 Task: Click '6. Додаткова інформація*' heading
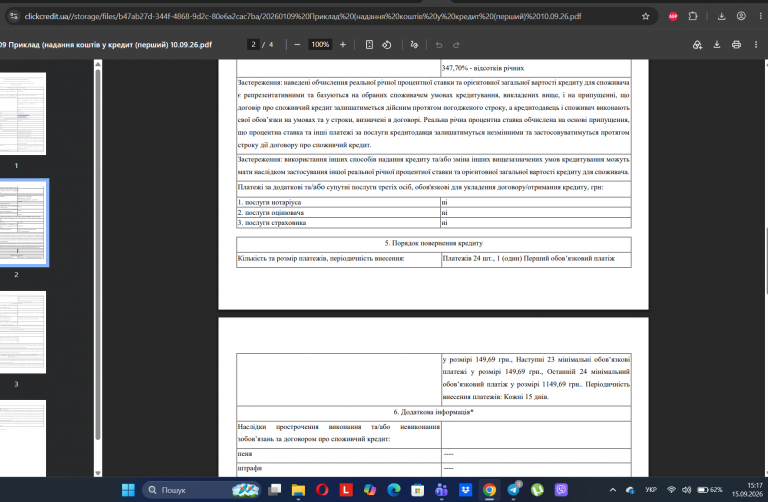coord(433,412)
